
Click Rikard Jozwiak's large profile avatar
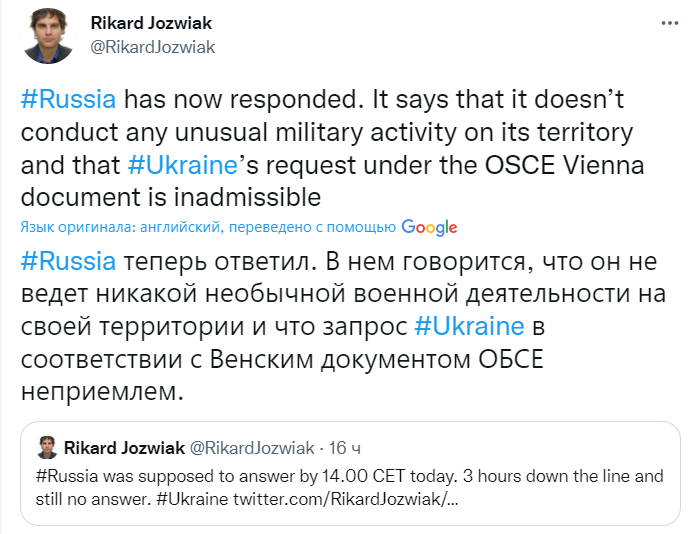point(48,36)
